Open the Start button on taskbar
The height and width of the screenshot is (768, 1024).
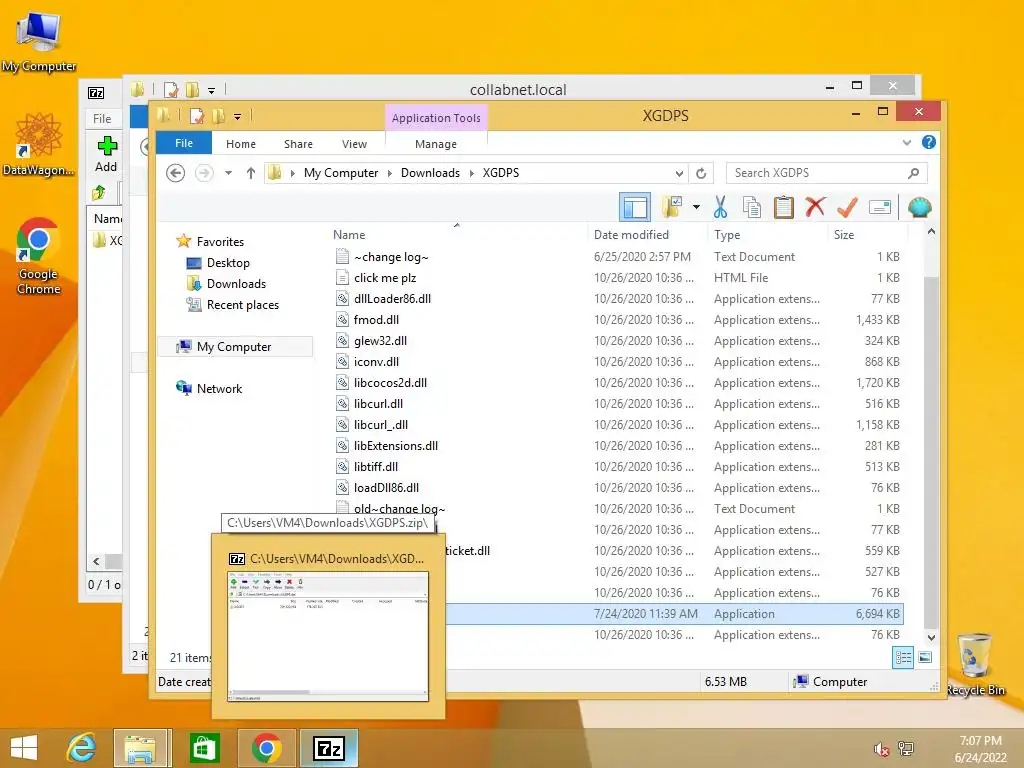(24, 748)
